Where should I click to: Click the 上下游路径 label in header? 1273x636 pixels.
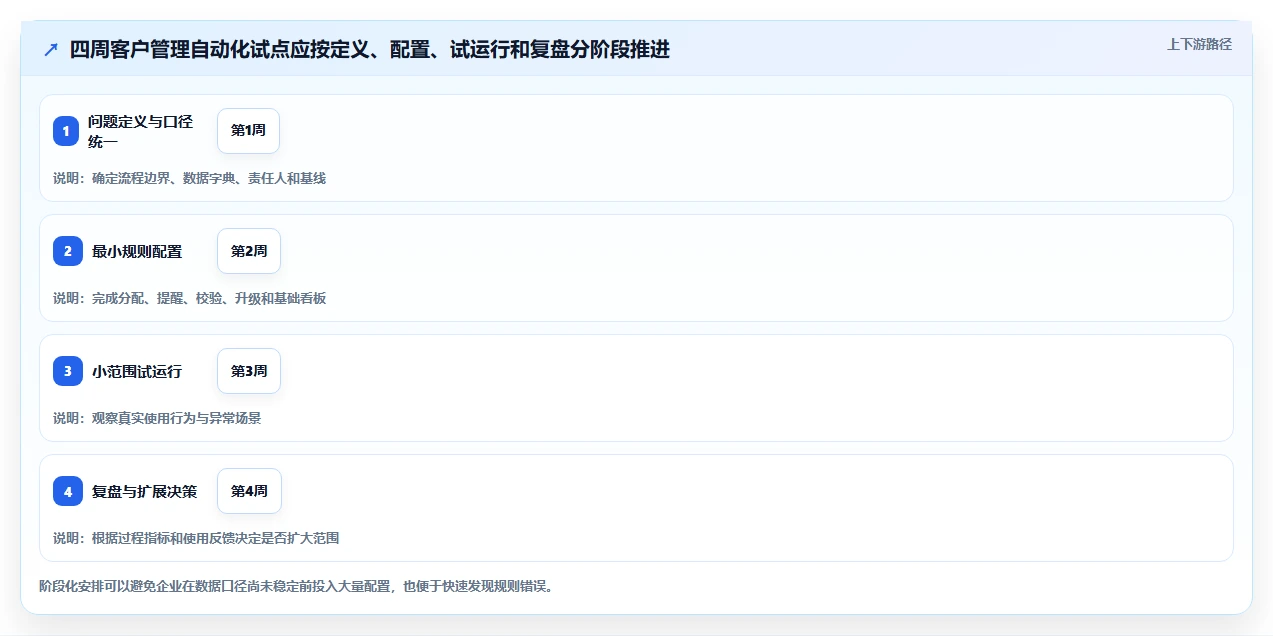coord(1199,44)
